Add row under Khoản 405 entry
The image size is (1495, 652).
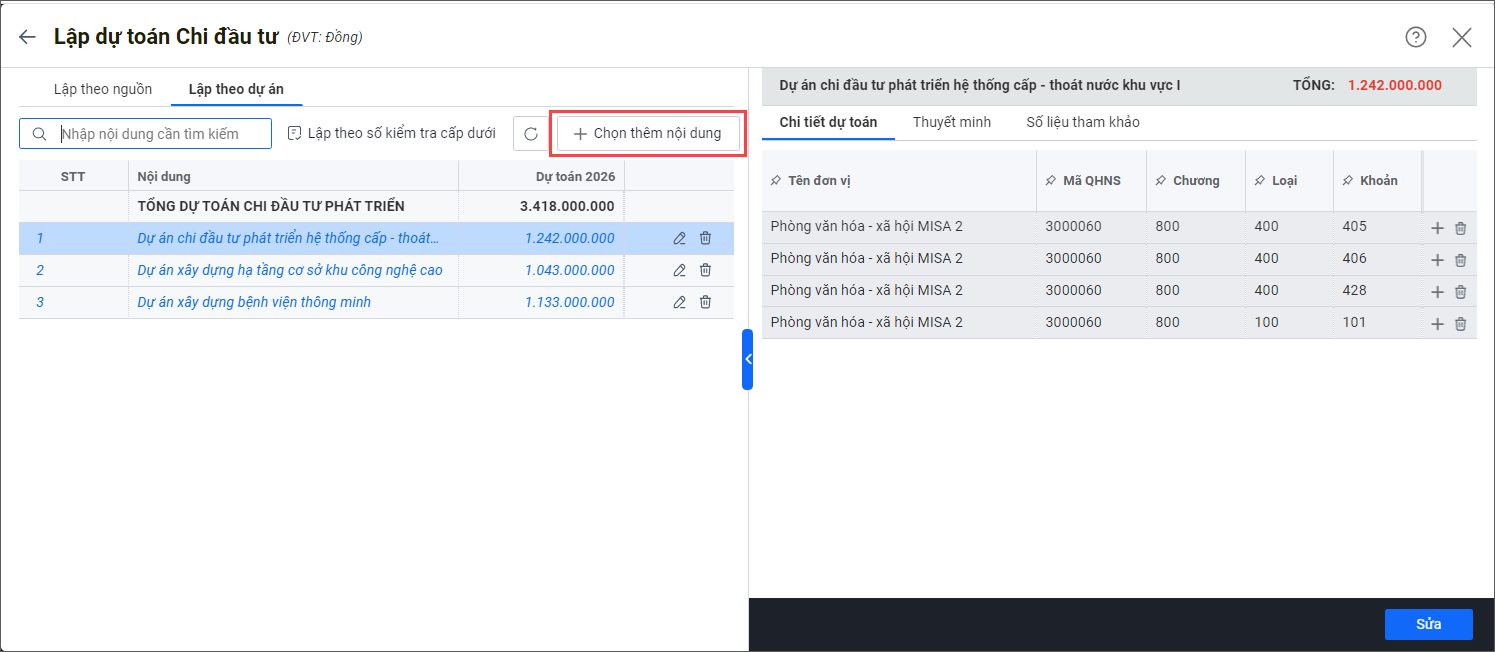[x=1437, y=228]
